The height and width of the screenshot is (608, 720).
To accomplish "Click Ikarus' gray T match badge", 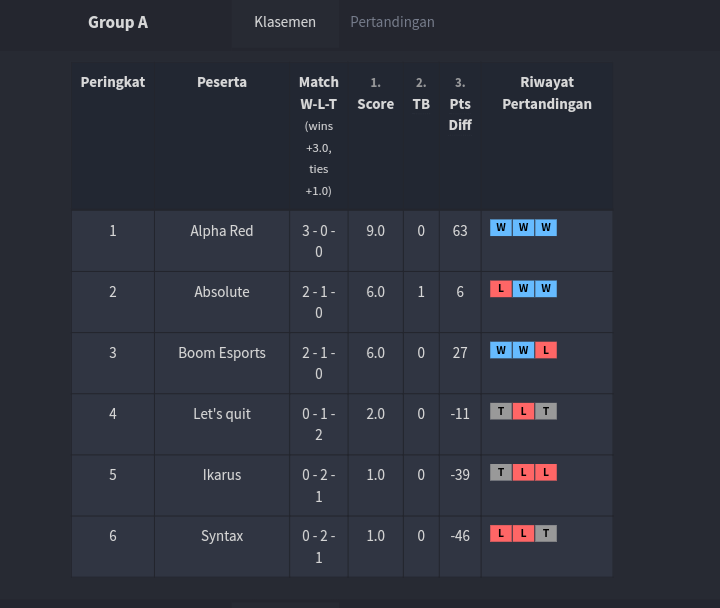I will coord(500,472).
